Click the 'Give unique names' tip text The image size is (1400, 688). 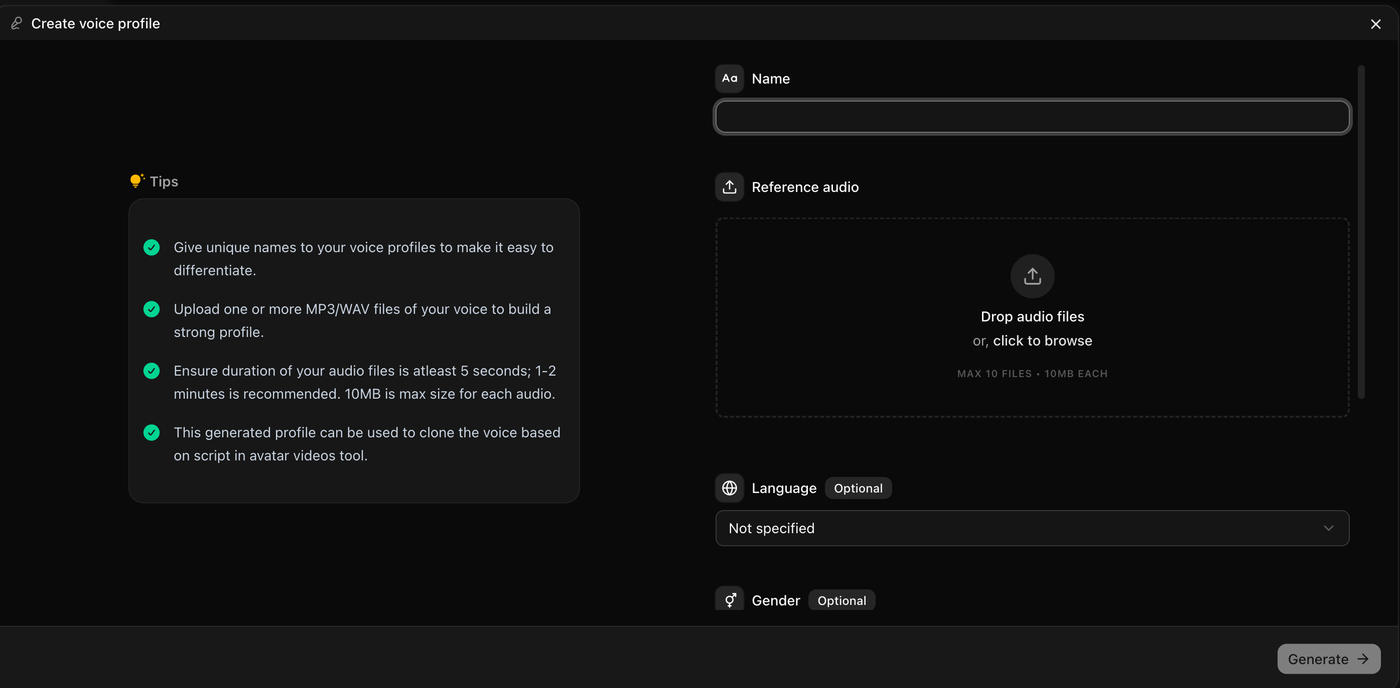pos(364,259)
